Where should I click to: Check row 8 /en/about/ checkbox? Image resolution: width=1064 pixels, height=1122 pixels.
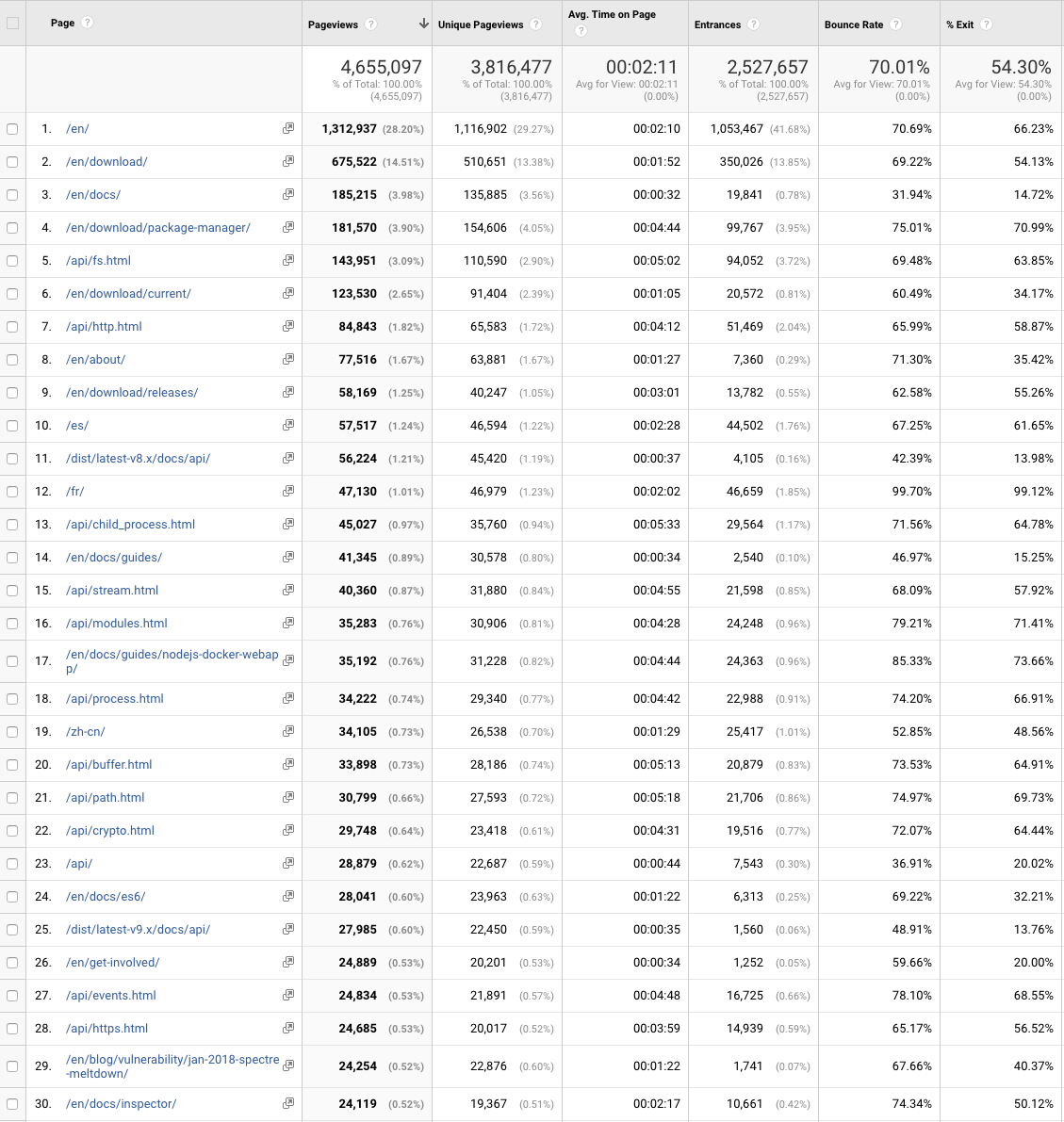click(x=12, y=360)
